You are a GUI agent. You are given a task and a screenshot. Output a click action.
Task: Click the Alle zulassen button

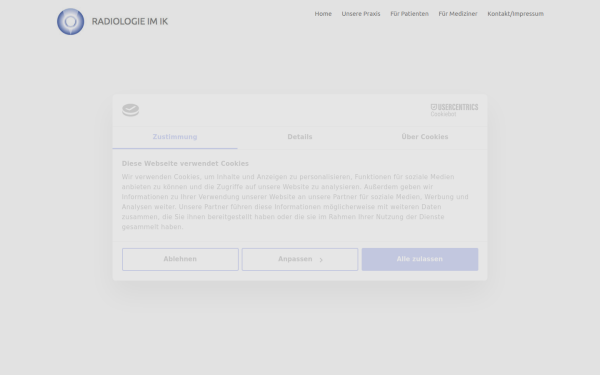point(420,259)
